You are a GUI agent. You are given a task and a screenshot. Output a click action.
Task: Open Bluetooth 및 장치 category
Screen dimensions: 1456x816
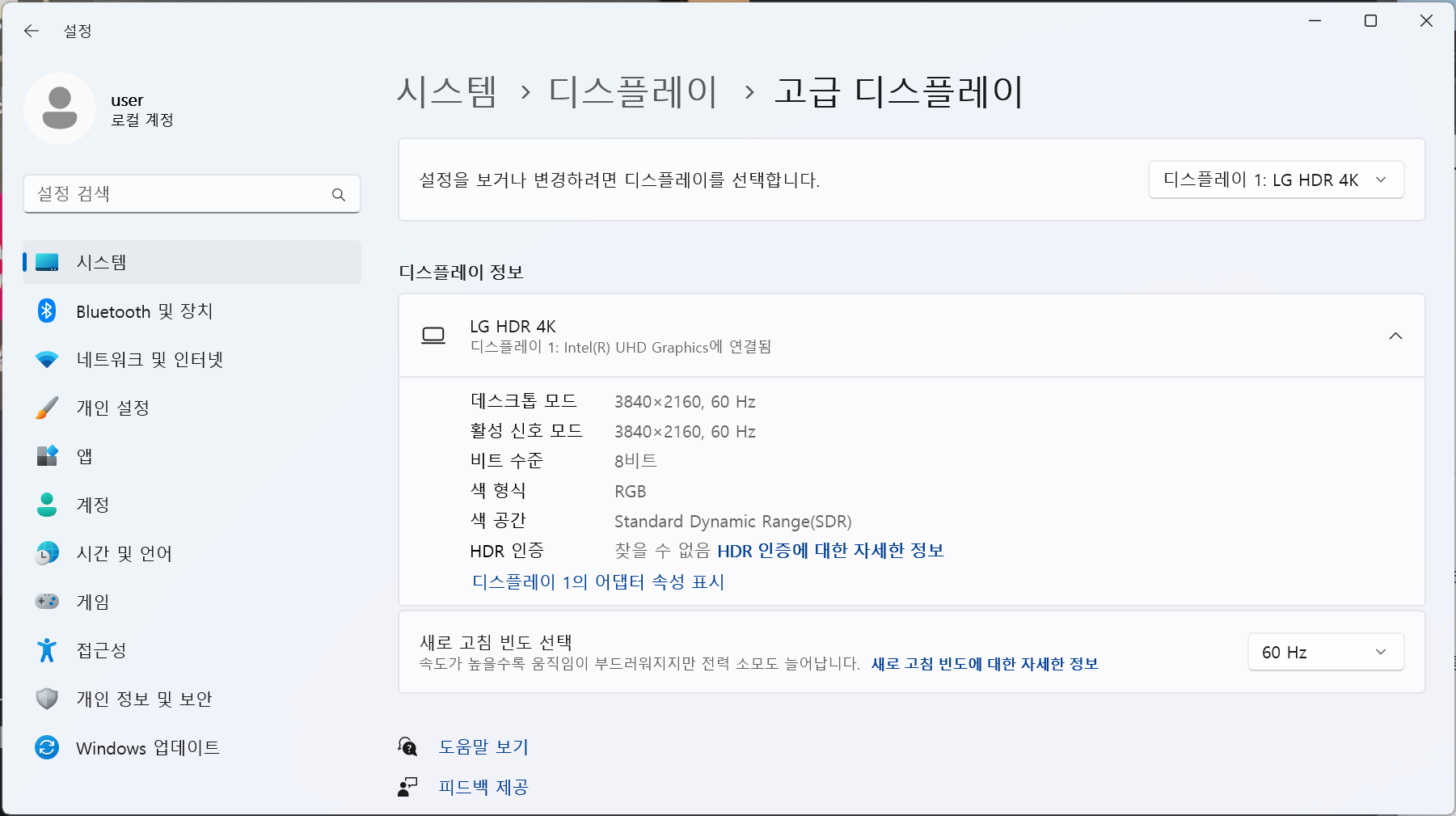(192, 311)
